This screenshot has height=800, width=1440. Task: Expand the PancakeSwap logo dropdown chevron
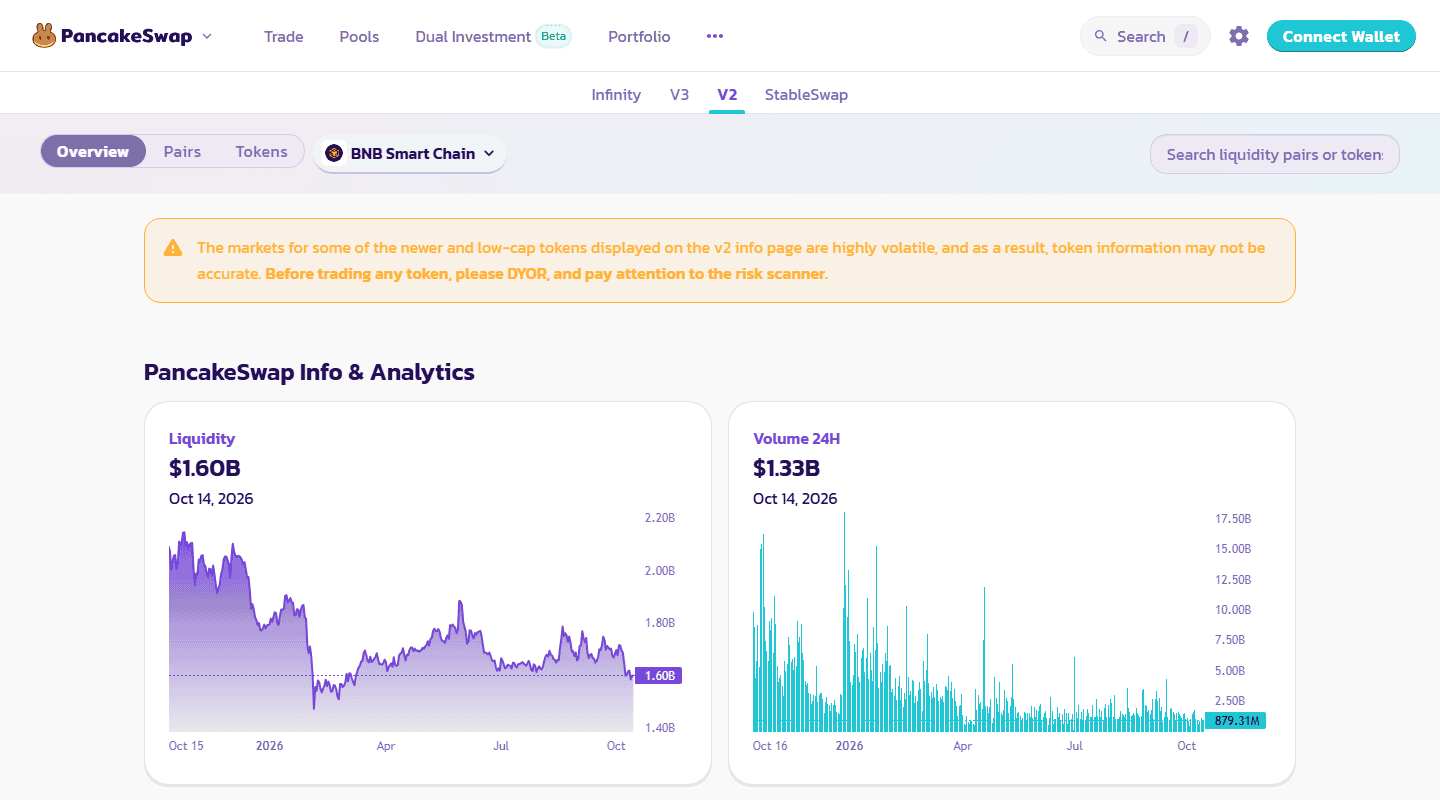click(x=207, y=36)
